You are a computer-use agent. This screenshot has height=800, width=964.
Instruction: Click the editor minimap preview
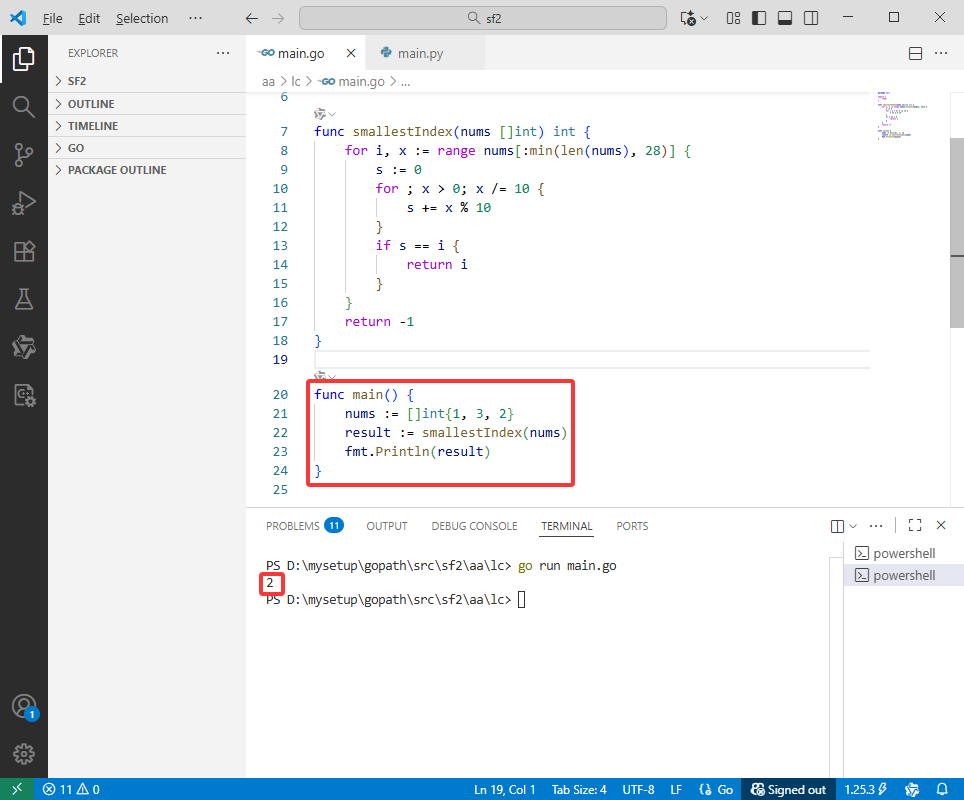point(903,116)
